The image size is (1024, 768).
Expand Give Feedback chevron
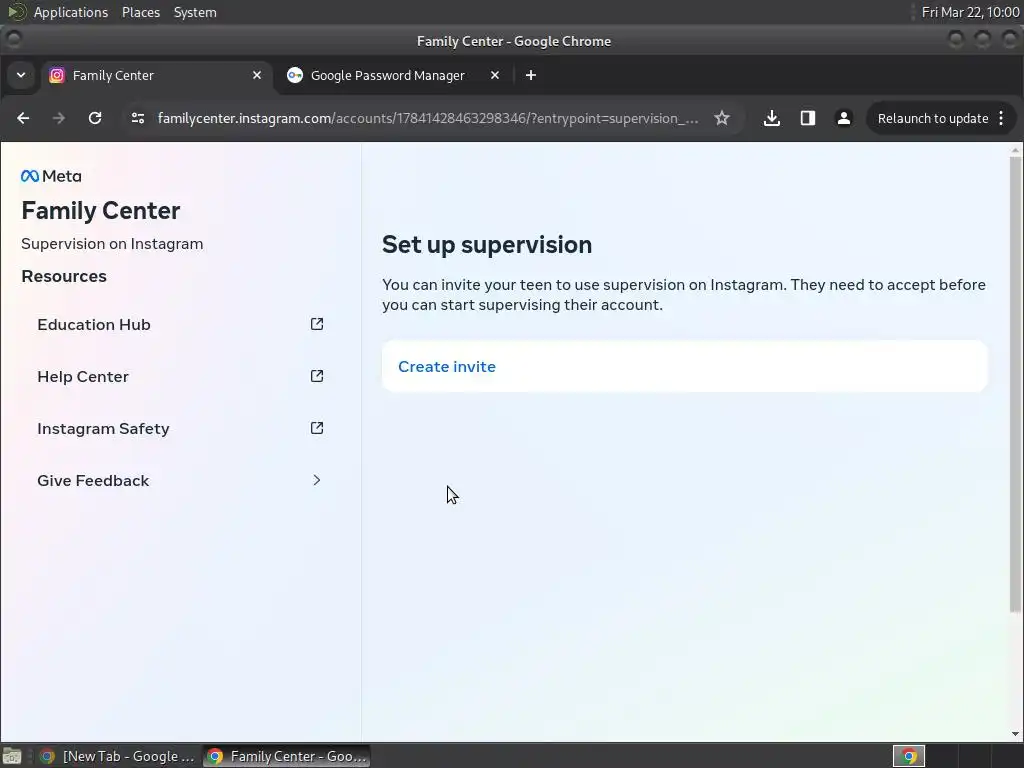point(317,480)
